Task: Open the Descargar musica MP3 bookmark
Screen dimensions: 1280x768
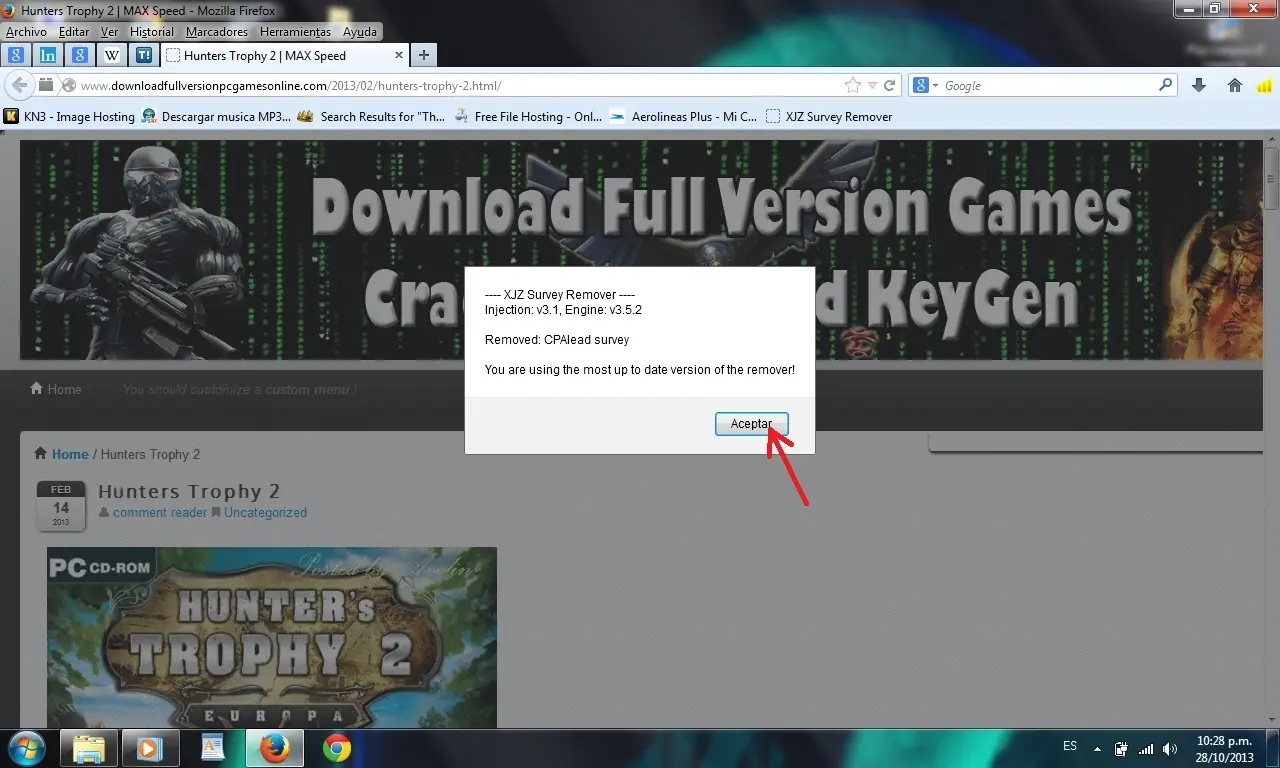Action: pyautogui.click(x=217, y=117)
